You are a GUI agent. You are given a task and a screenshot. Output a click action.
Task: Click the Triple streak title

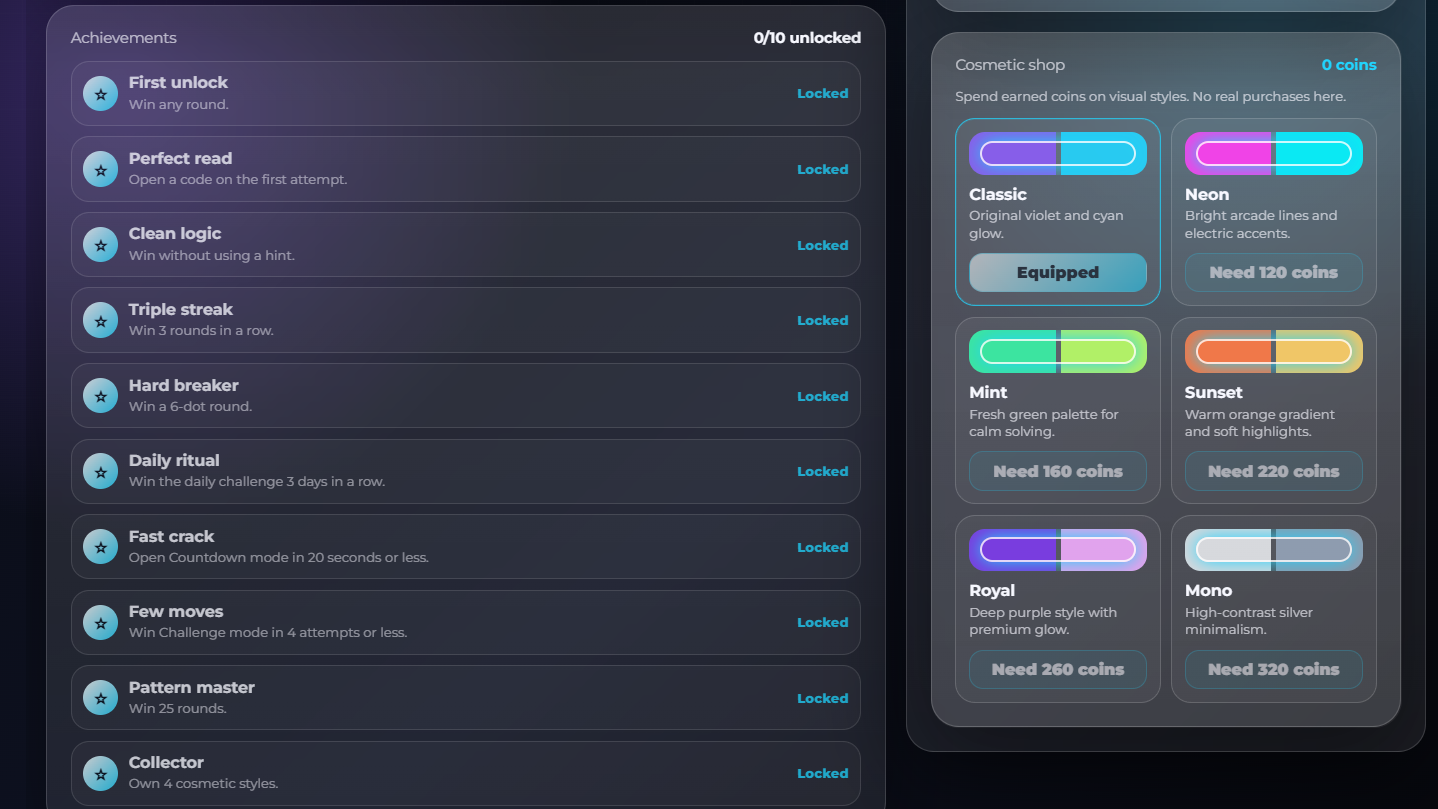181,310
